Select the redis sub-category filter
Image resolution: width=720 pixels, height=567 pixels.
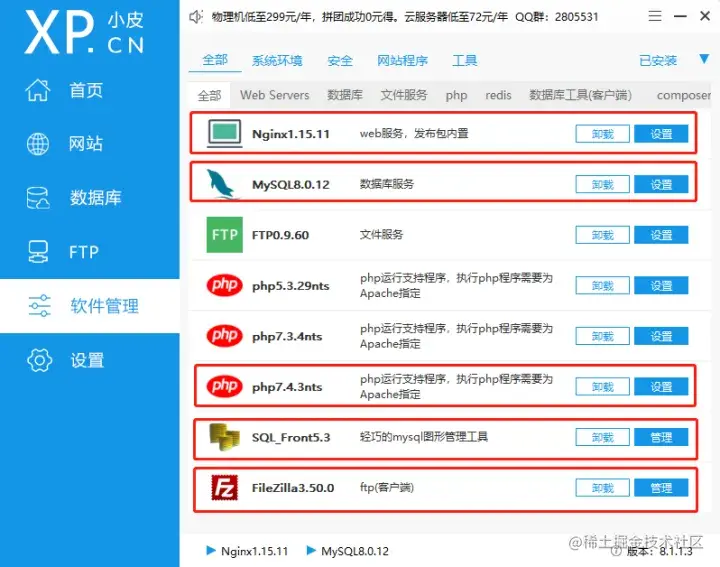click(x=498, y=95)
